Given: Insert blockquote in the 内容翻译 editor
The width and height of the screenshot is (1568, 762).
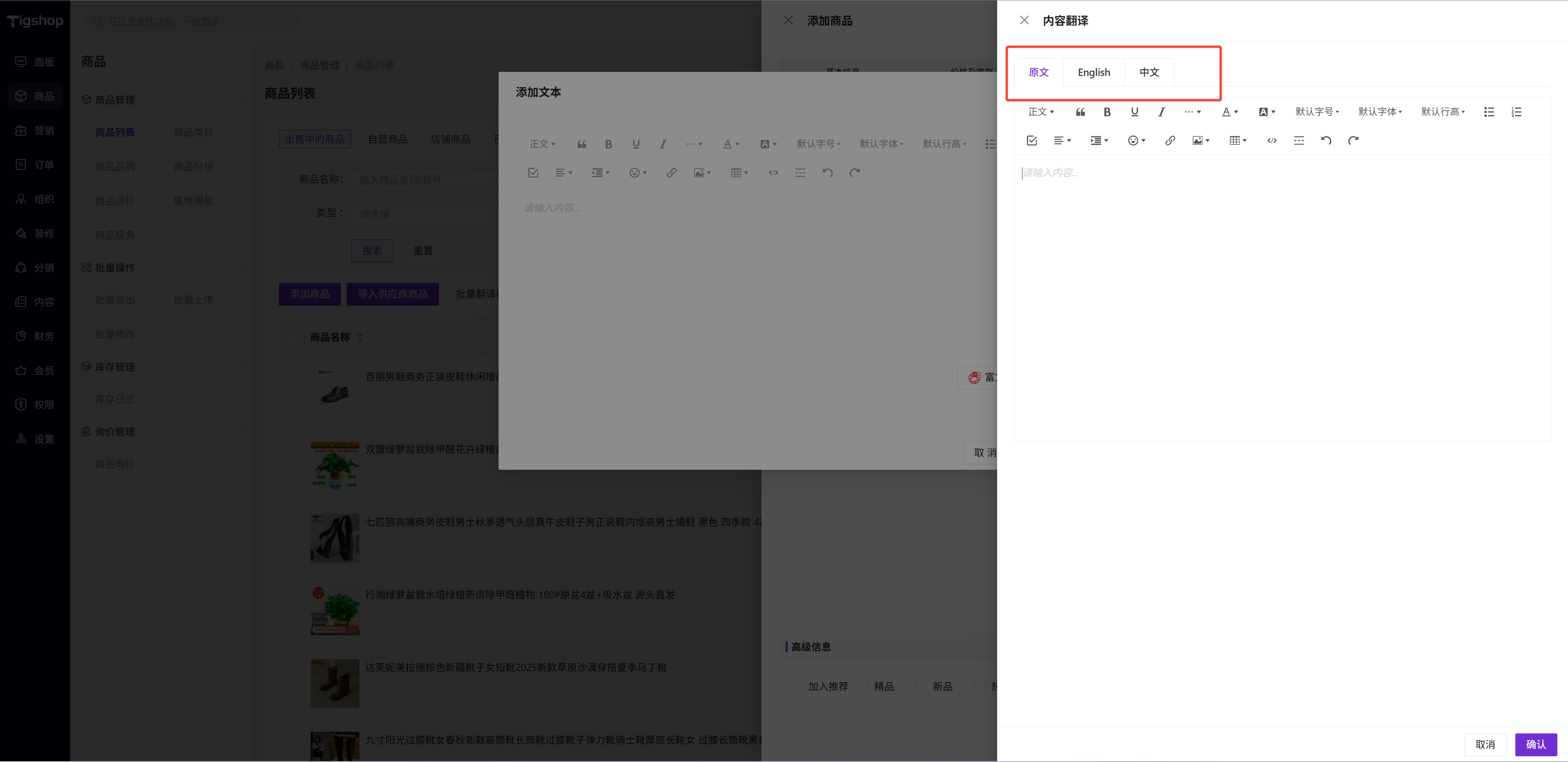Looking at the screenshot, I should (1080, 112).
